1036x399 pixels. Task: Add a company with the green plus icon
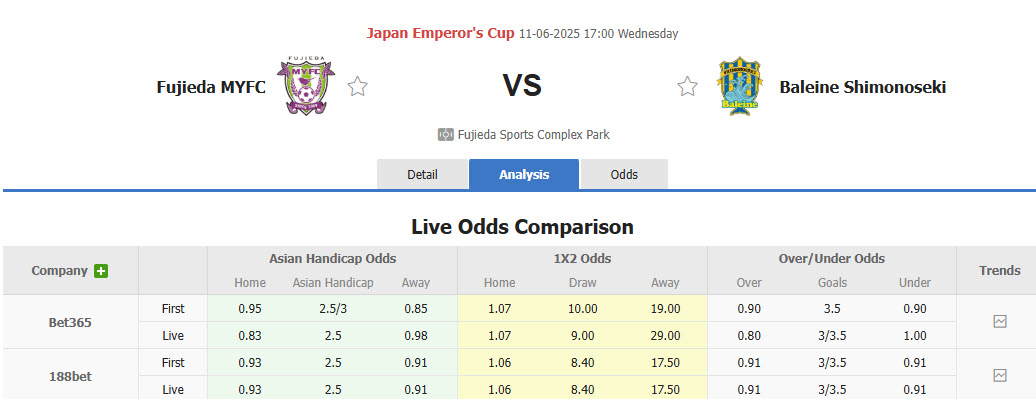(x=100, y=271)
